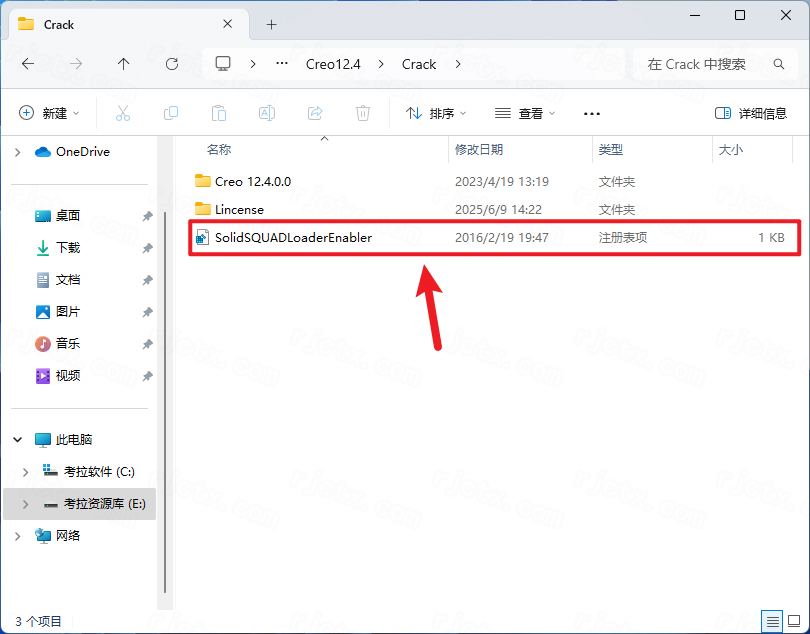810x634 pixels.
Task: Unpin 视频 using its pin icon
Action: coord(148,376)
